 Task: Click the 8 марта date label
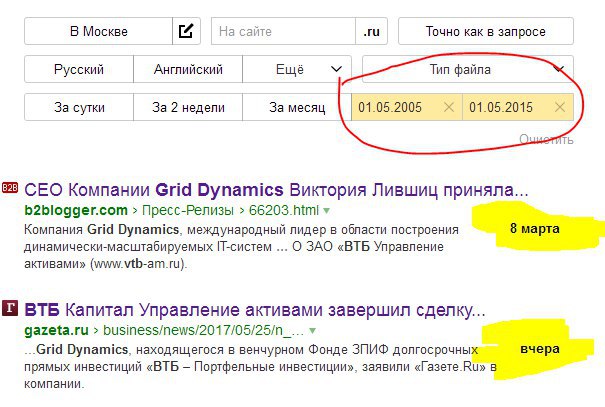click(534, 228)
